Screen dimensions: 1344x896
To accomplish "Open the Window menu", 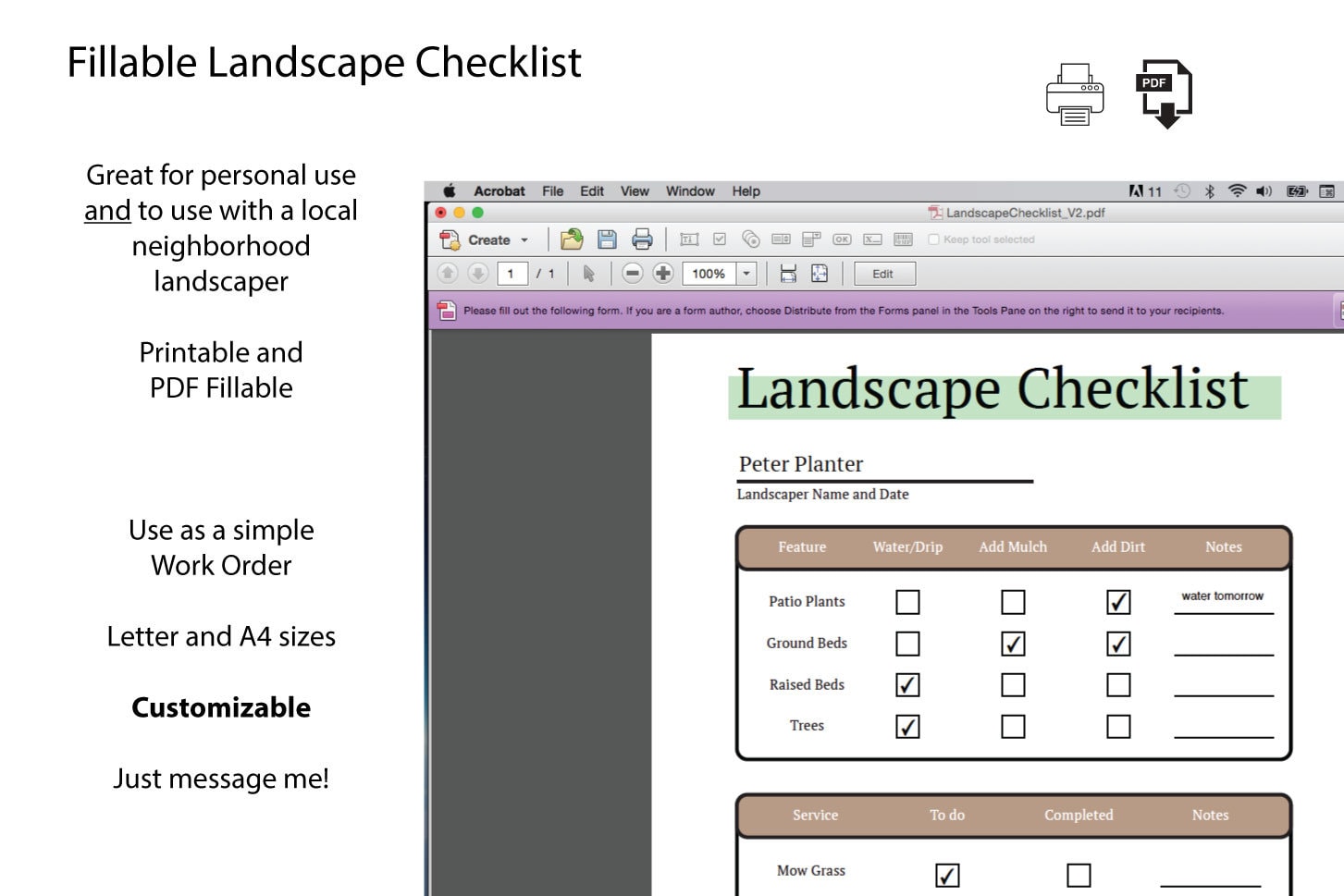I will click(x=690, y=190).
